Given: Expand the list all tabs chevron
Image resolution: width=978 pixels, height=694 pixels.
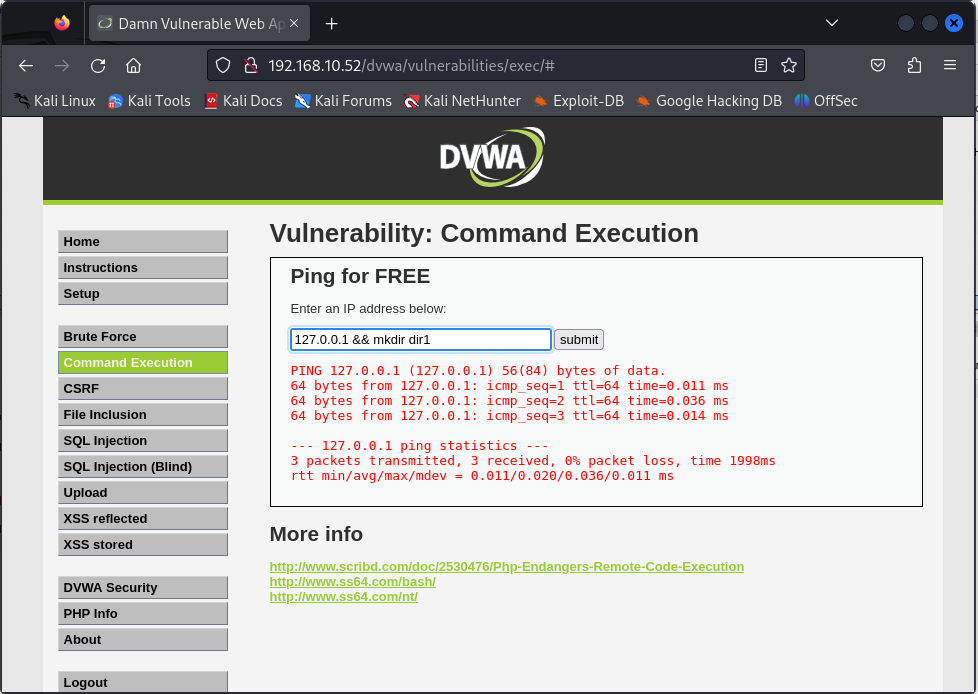Looking at the screenshot, I should coord(831,23).
